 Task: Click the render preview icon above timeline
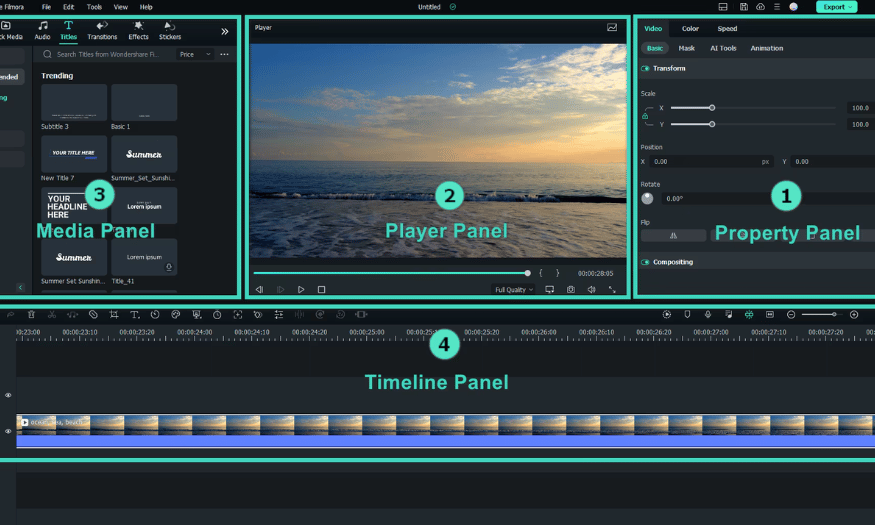667,315
